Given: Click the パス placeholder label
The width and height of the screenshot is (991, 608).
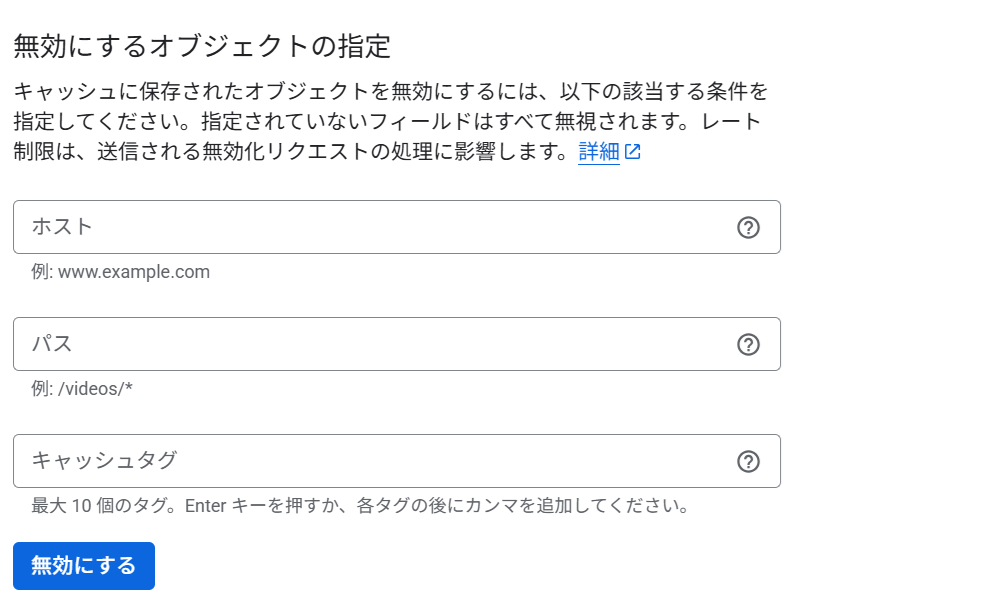Looking at the screenshot, I should click(52, 343).
